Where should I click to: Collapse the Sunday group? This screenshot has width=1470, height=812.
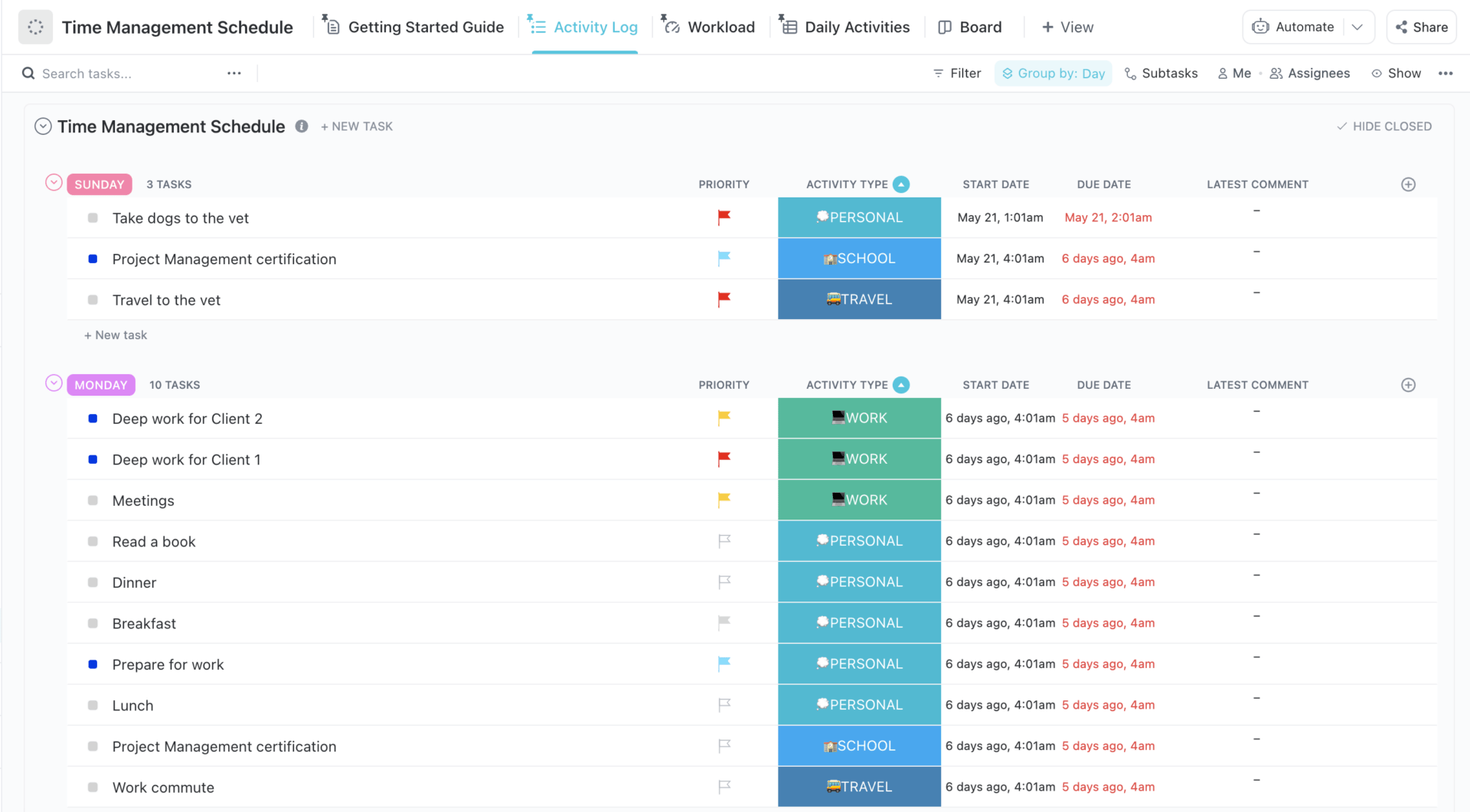coord(54,183)
